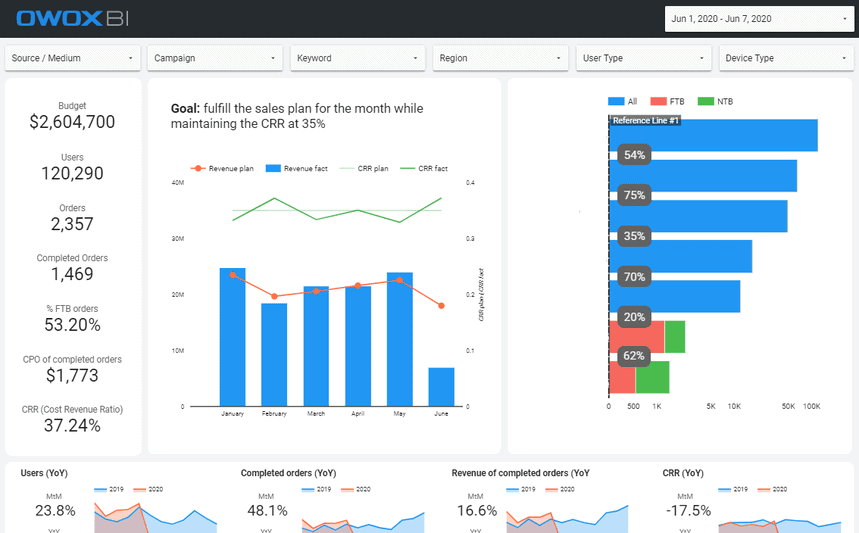Screen dimensions: 859x533
Task: Click 2019 legend in Users (YoY) chart
Action: coord(109,489)
